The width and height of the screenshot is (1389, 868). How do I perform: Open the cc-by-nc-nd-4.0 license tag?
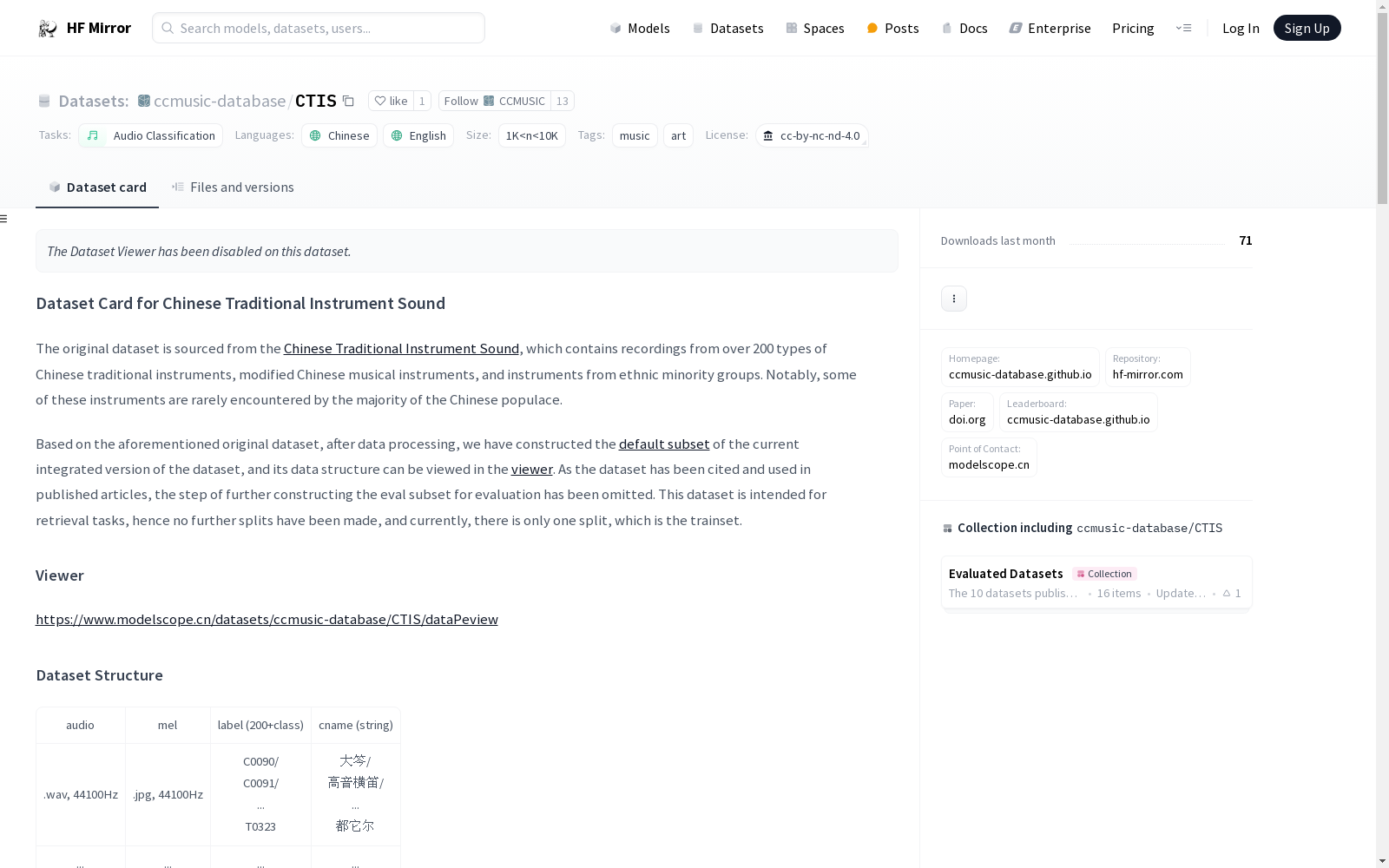[x=812, y=135]
